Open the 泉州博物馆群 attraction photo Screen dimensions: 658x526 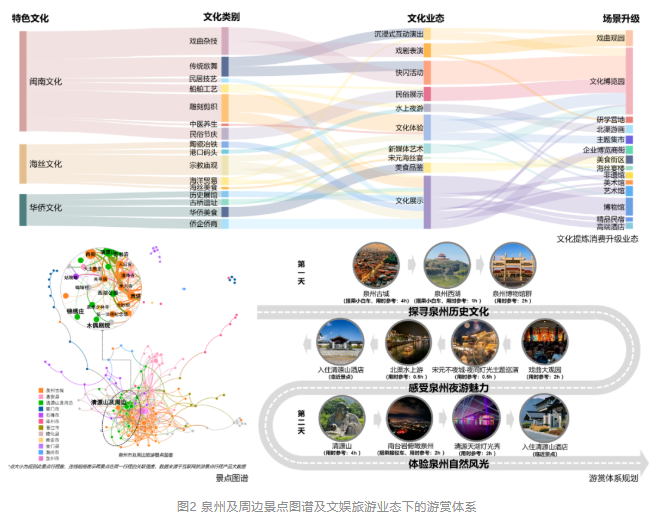coord(512,265)
